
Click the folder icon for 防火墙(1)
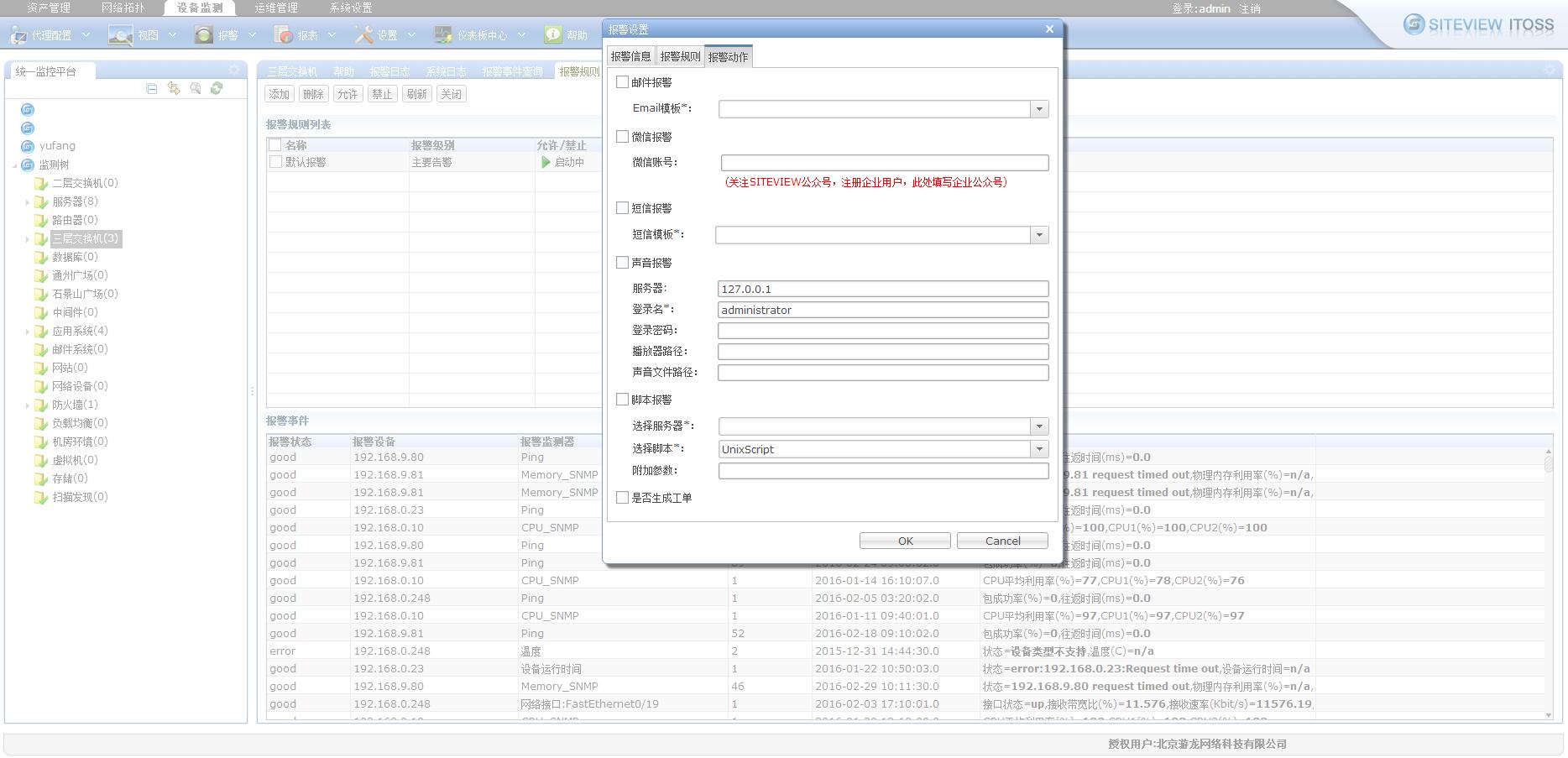40,405
